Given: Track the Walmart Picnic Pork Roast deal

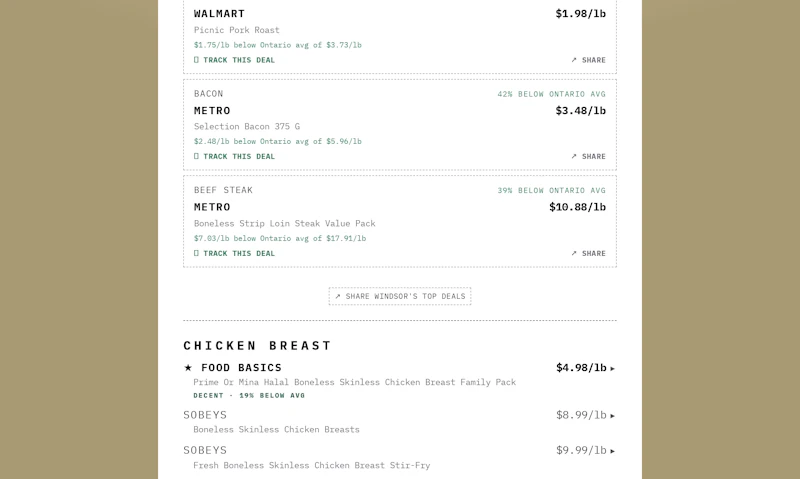Looking at the screenshot, I should 234,60.
